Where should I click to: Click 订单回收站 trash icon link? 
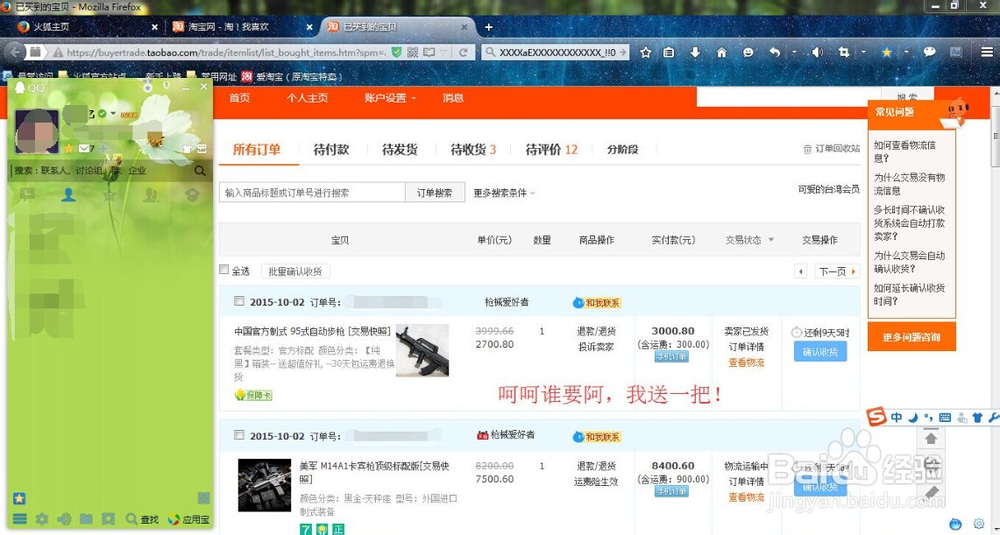[832, 149]
